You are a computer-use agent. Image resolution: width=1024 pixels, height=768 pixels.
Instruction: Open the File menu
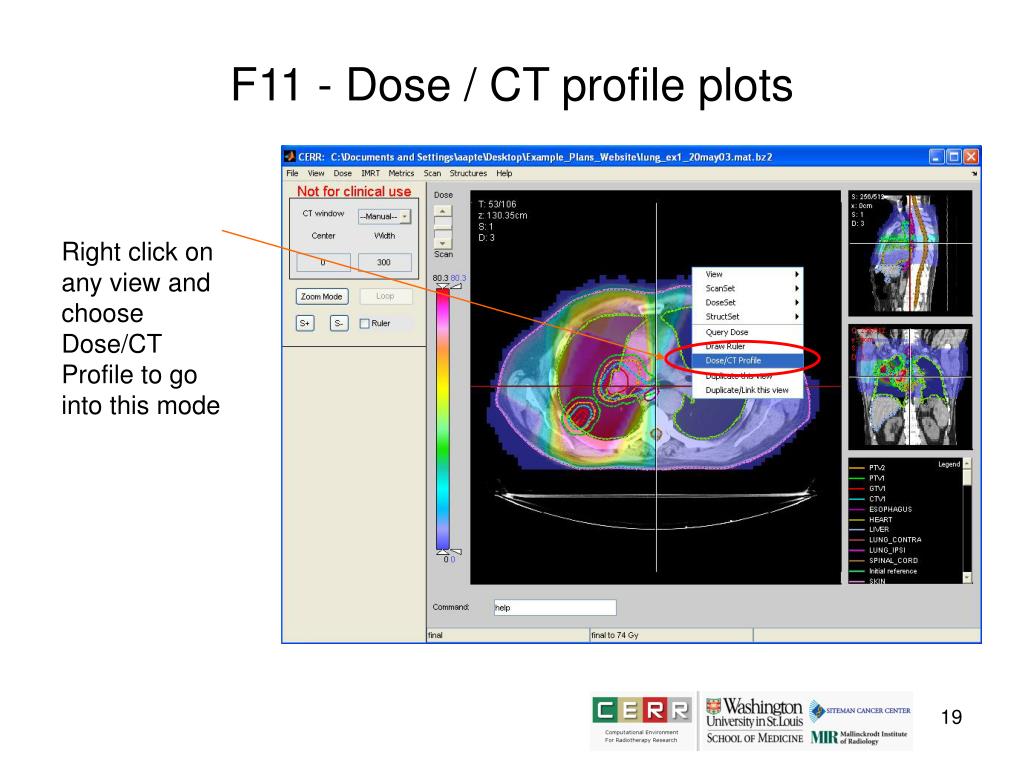292,174
